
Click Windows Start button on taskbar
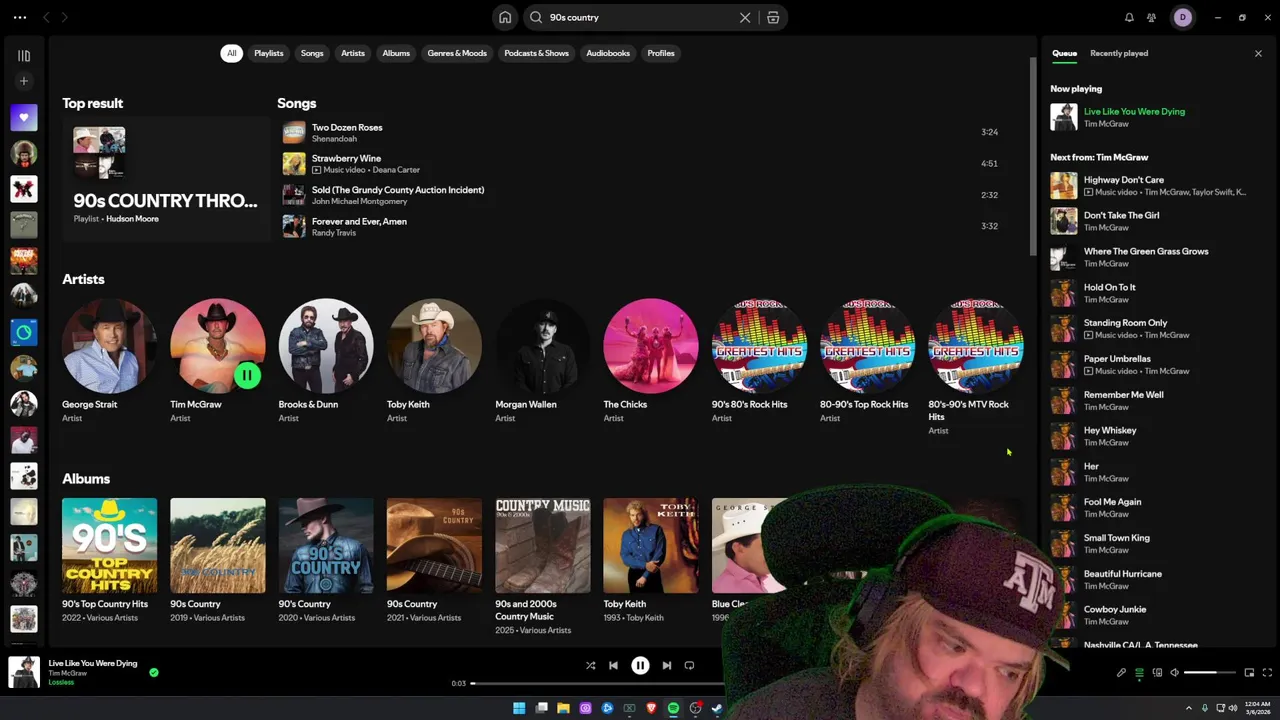519,708
